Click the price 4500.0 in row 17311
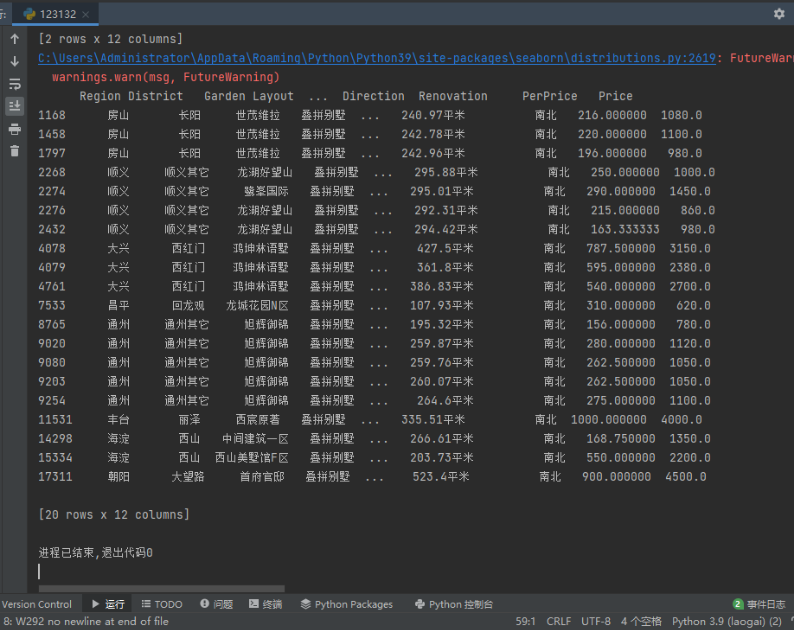The width and height of the screenshot is (796, 630). click(x=686, y=477)
